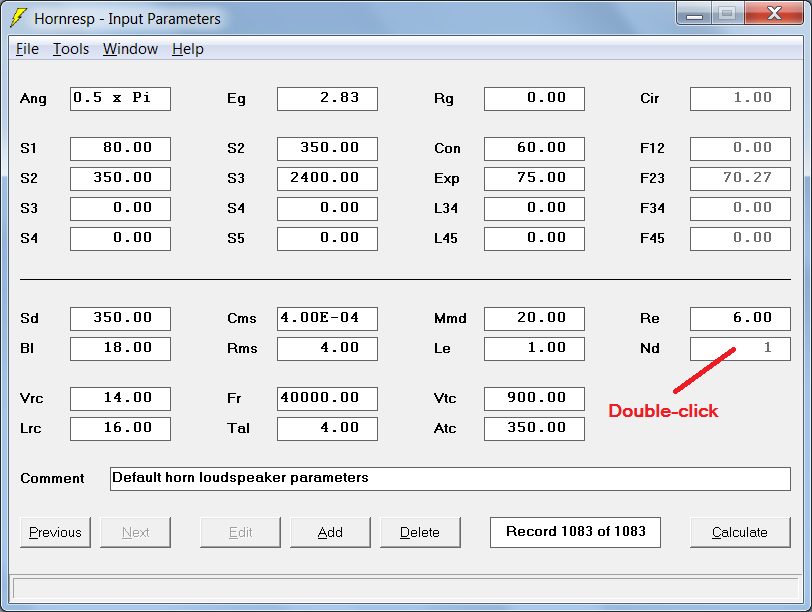The image size is (812, 612).
Task: Delete the current record
Action: (420, 532)
